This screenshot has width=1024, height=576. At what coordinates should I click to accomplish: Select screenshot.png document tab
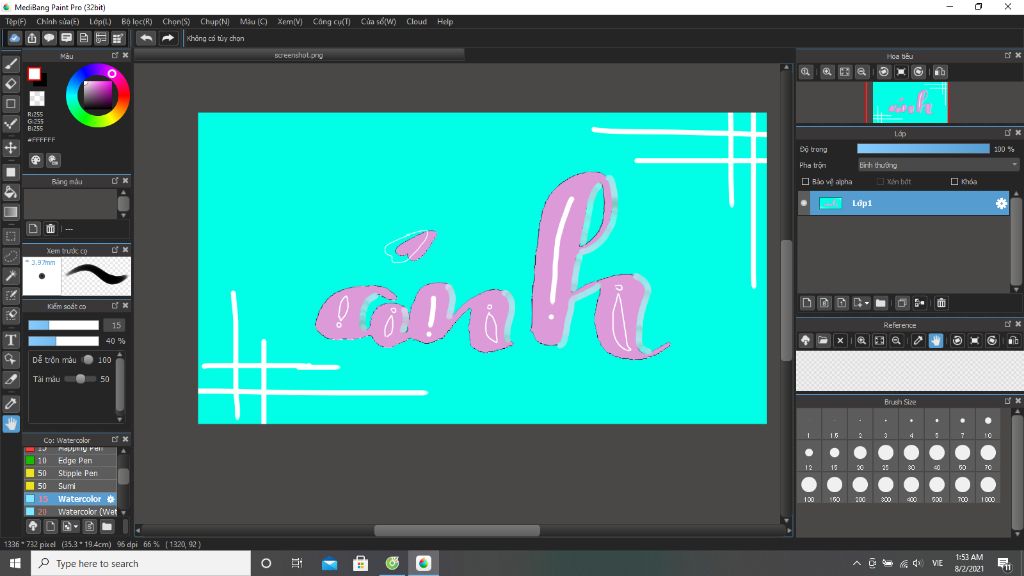pos(299,56)
